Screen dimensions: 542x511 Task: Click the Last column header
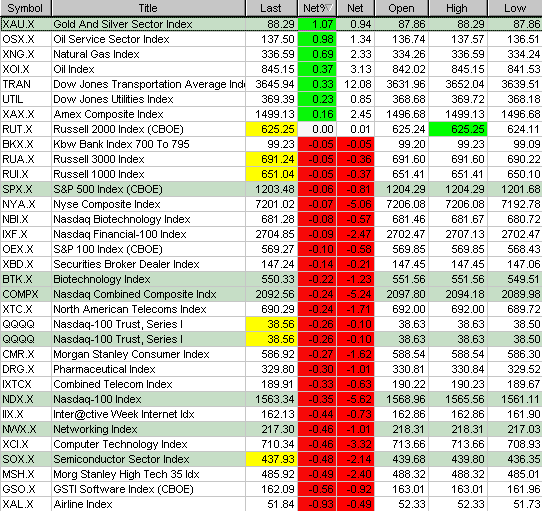[271, 8]
